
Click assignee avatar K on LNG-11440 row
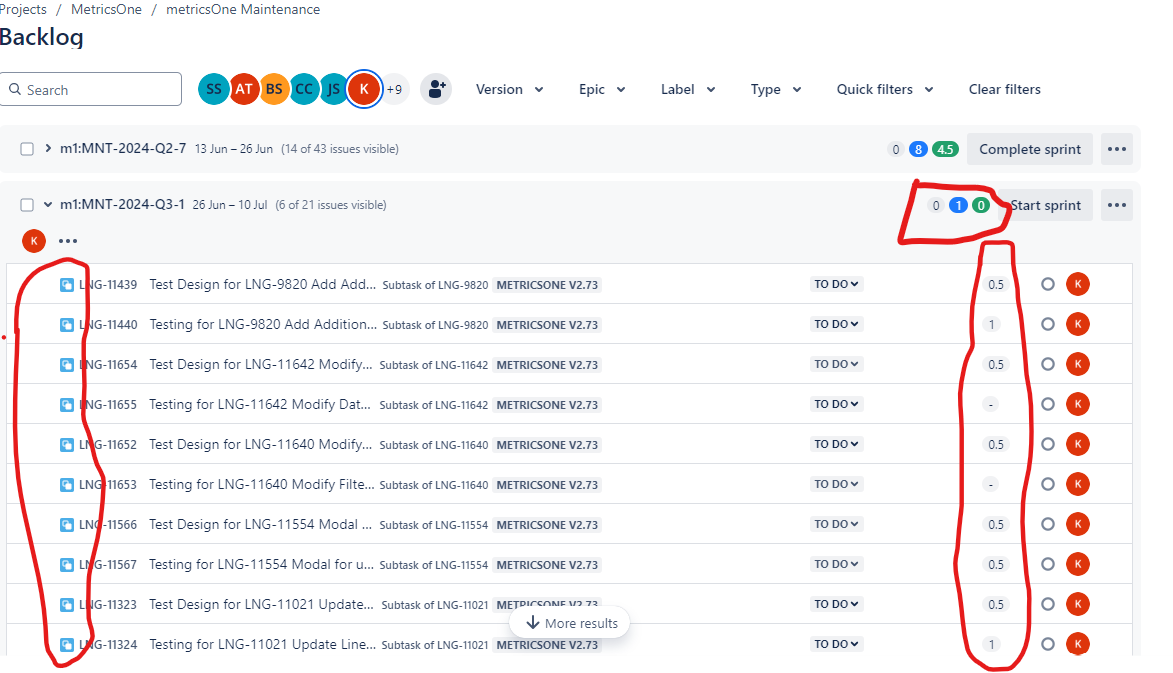pyautogui.click(x=1078, y=324)
